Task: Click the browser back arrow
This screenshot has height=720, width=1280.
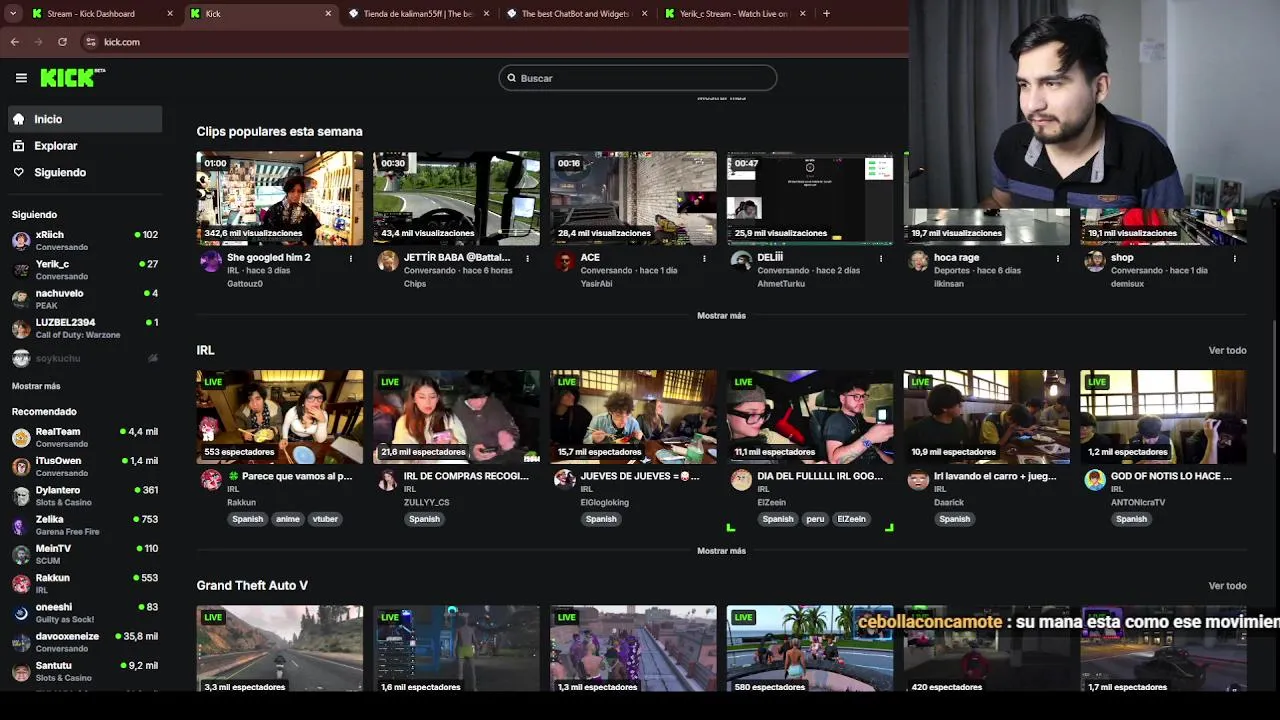Action: 15,42
